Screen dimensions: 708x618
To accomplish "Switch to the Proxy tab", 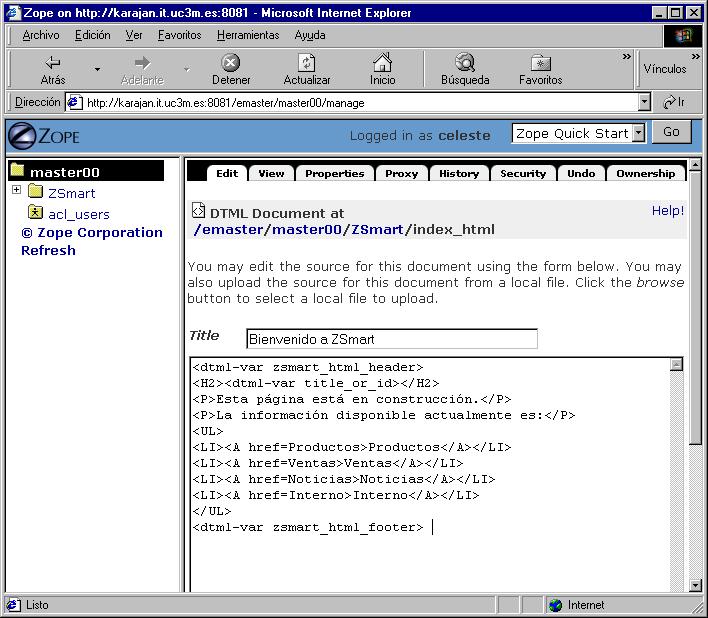I will click(x=401, y=173).
